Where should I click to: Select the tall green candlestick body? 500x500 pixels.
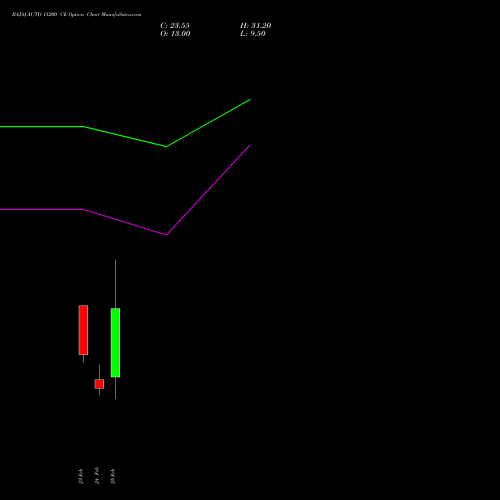click(x=115, y=343)
